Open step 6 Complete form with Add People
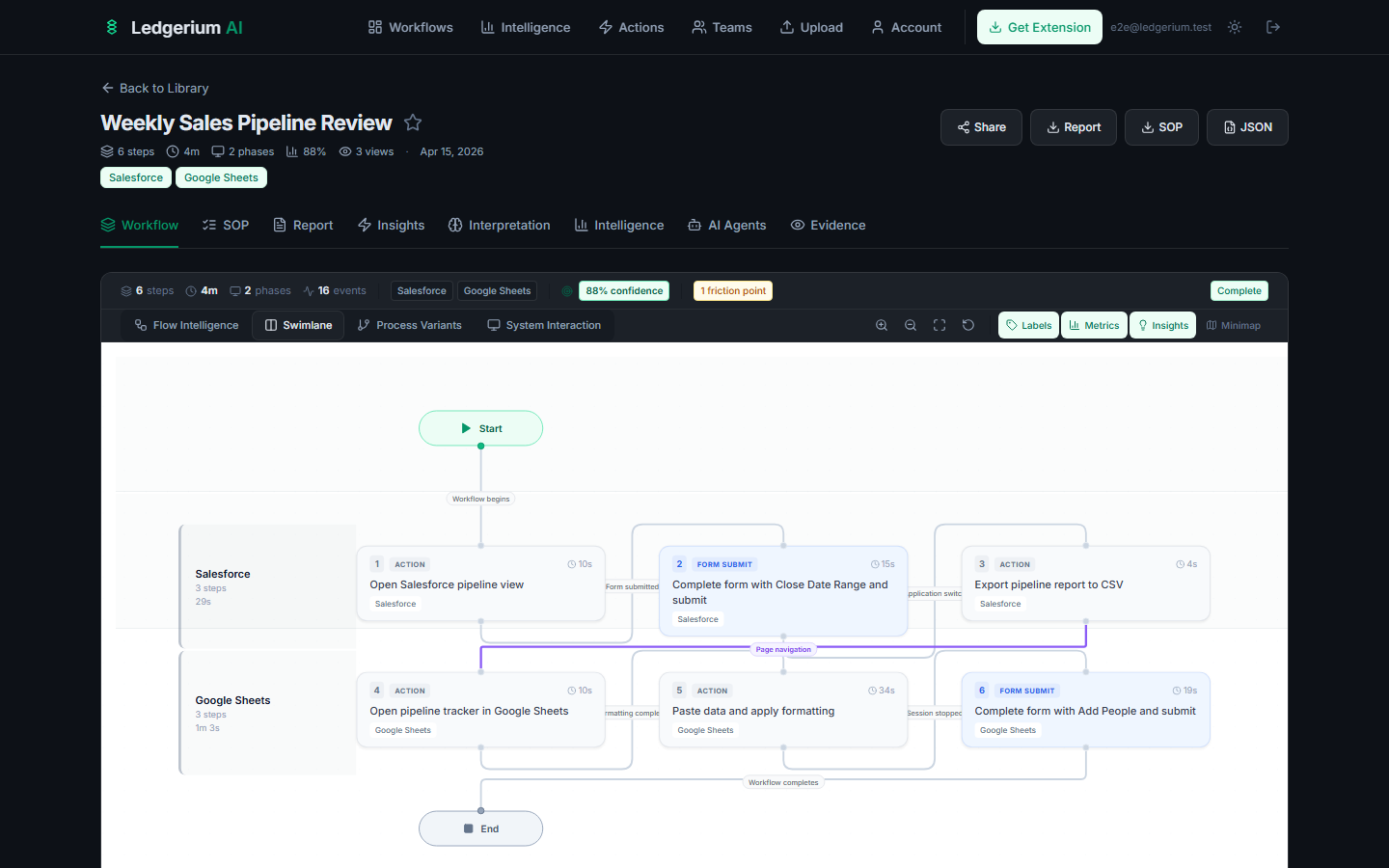The width and height of the screenshot is (1389, 868). pos(1085,710)
